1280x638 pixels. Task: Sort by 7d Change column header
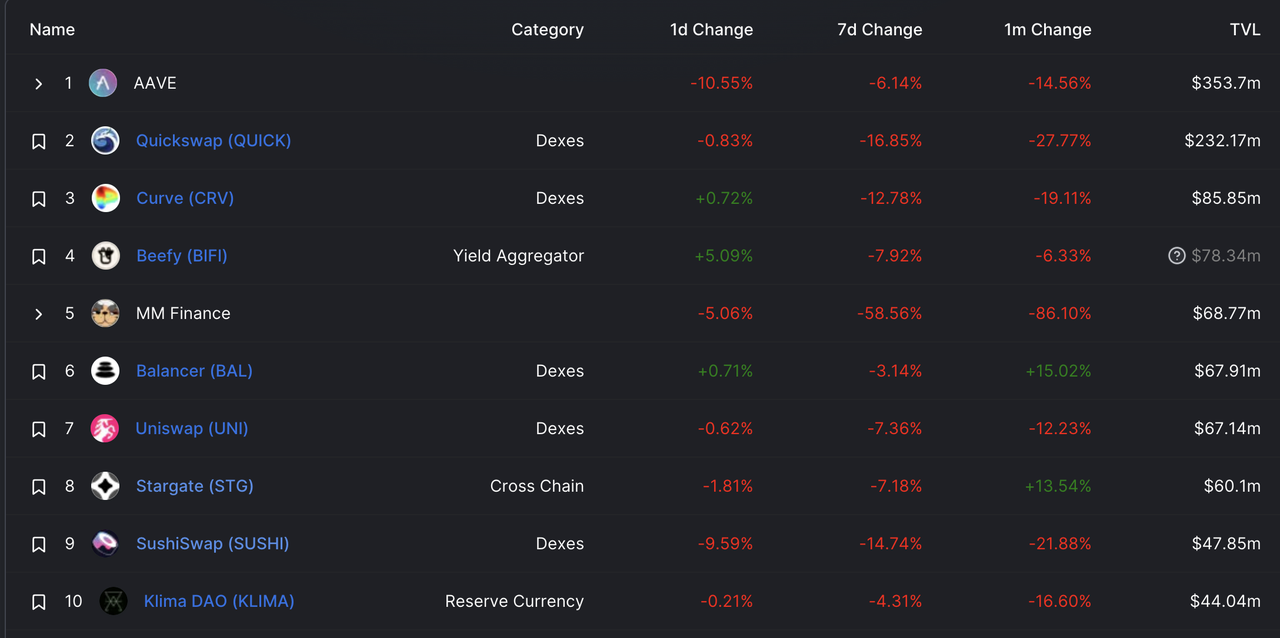879,30
